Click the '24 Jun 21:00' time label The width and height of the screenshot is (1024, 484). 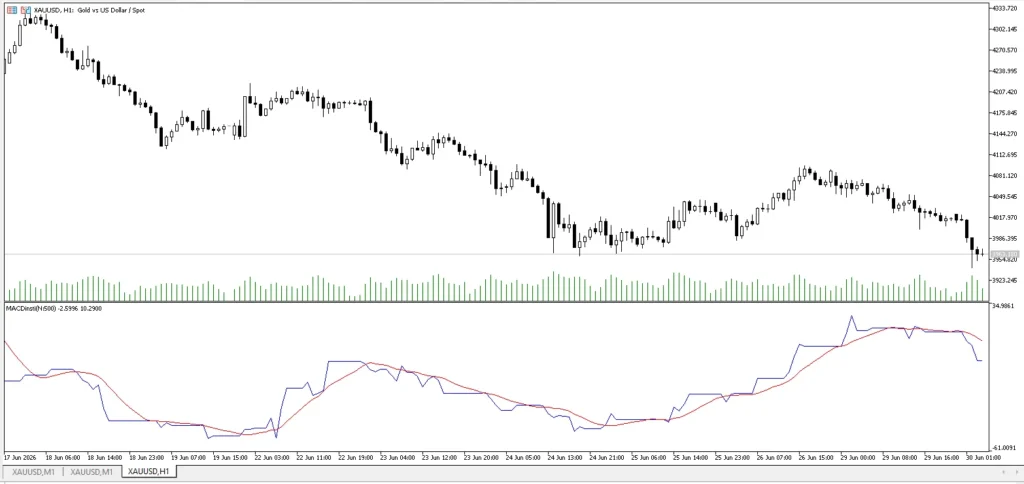(x=605, y=457)
